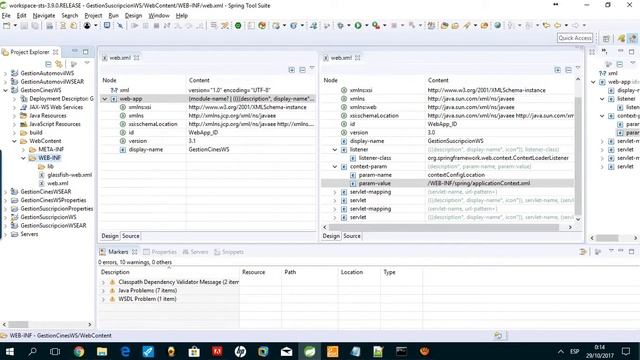The width and height of the screenshot is (640, 360).
Task: Switch to the Snippets view tab
Action: pyautogui.click(x=229, y=252)
